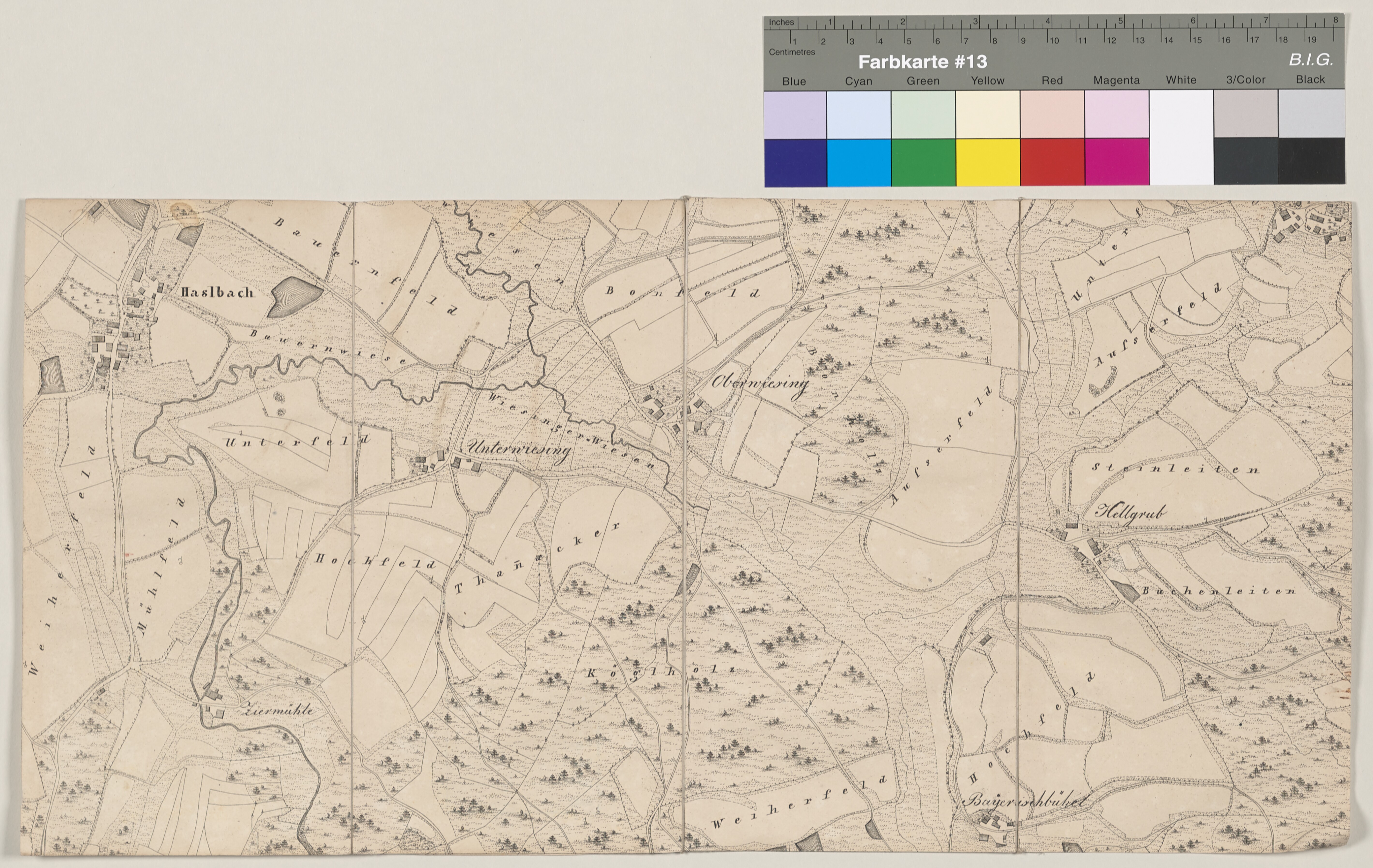Click the 'Buchenleiten' field name
The height and width of the screenshot is (868, 1373).
[x=1219, y=591]
